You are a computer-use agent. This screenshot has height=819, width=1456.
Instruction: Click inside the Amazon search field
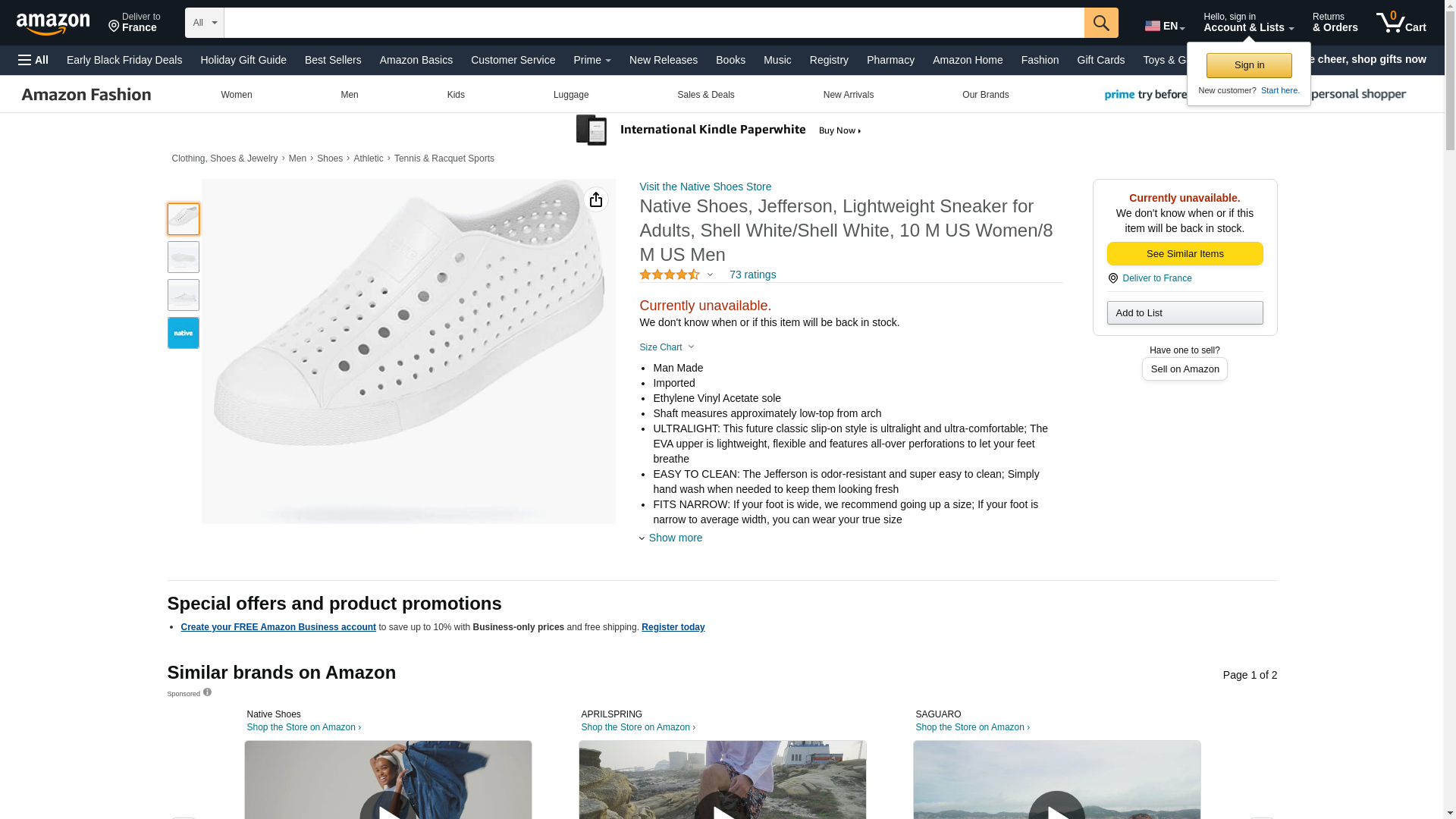pos(654,23)
